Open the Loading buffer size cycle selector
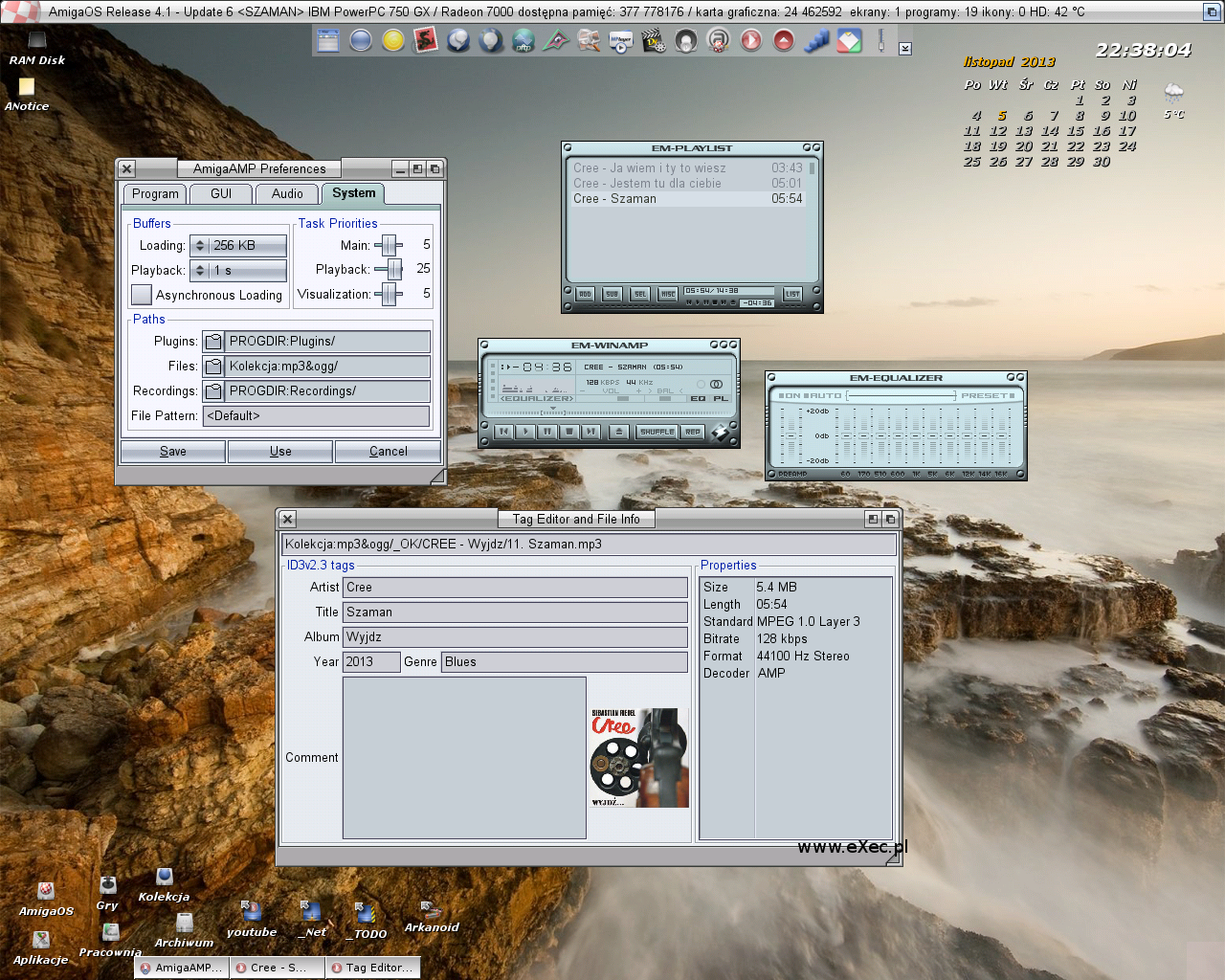Image resolution: width=1225 pixels, height=980 pixels. (x=238, y=246)
